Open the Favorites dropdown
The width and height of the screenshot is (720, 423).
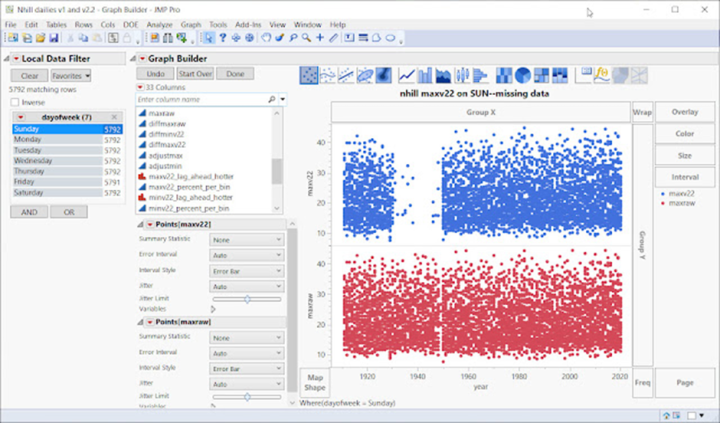(x=71, y=75)
